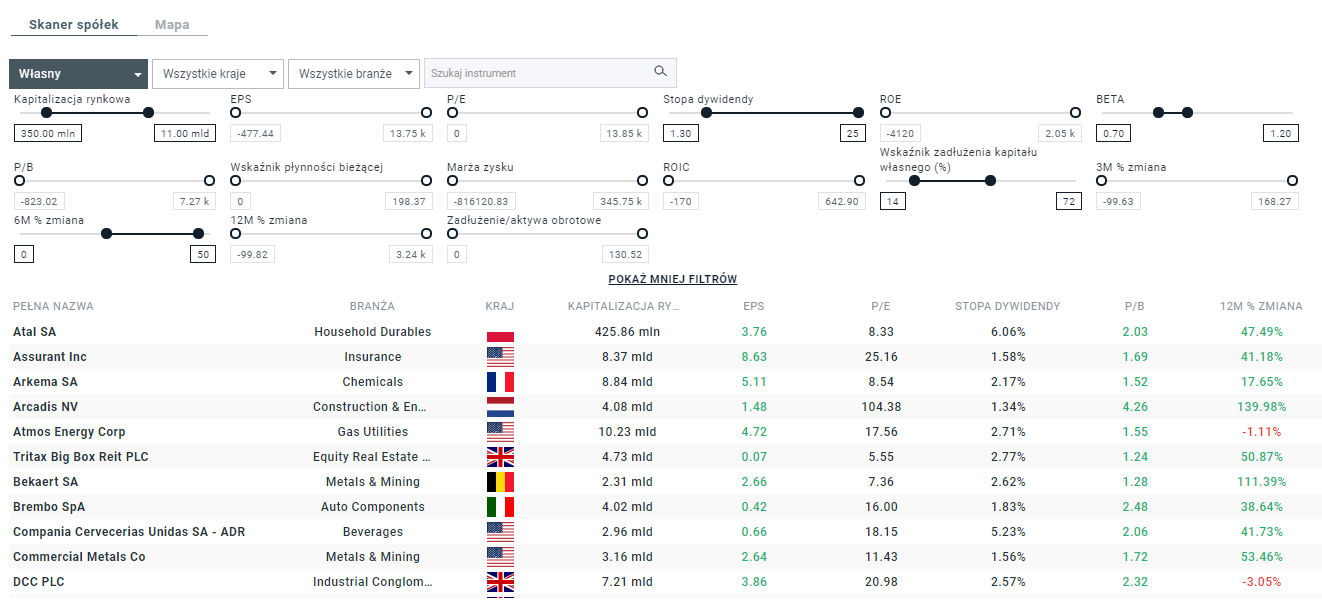Click the US flag in Assurant Inc row
1322x607 pixels.
click(500, 357)
